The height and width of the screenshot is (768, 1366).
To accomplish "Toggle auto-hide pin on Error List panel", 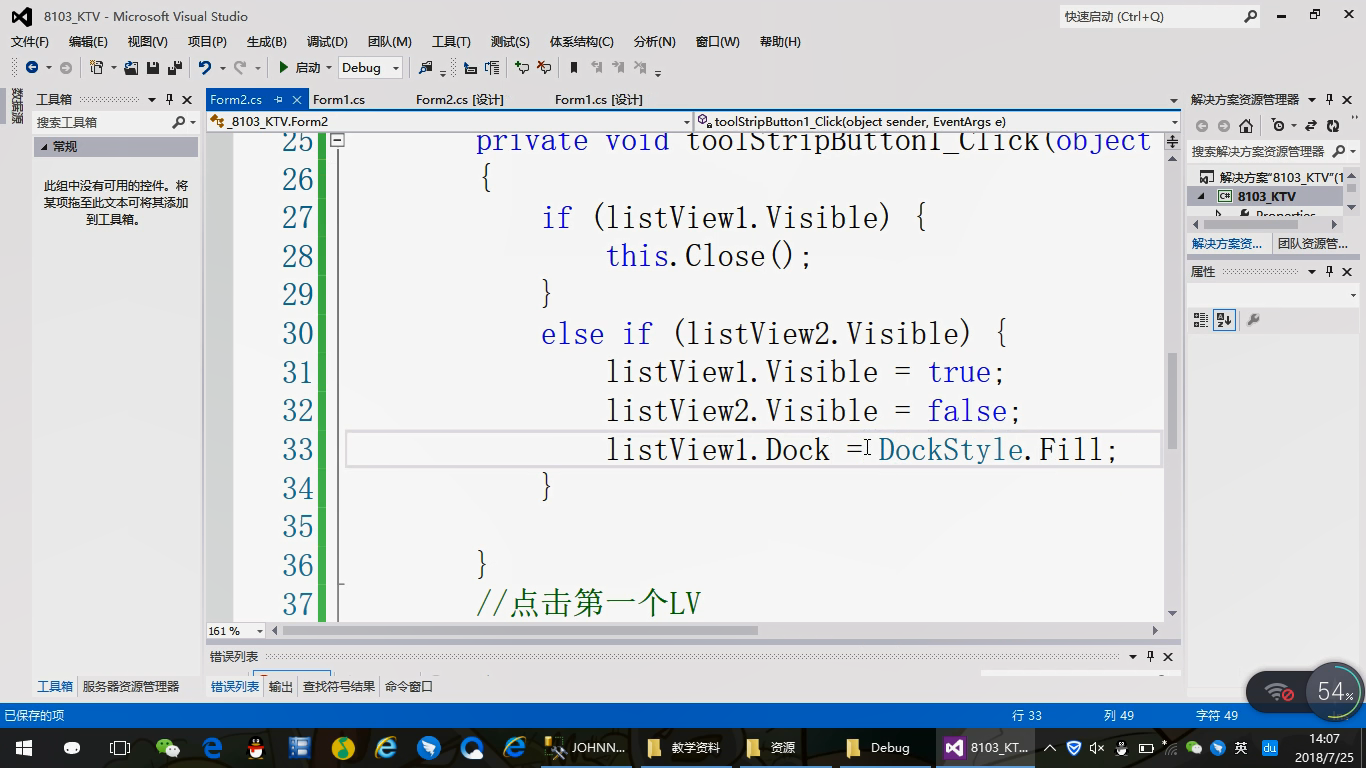I will 1150,656.
